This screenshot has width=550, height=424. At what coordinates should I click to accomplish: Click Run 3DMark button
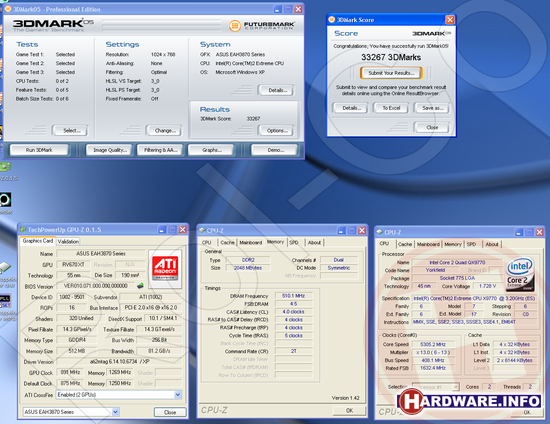(x=39, y=150)
